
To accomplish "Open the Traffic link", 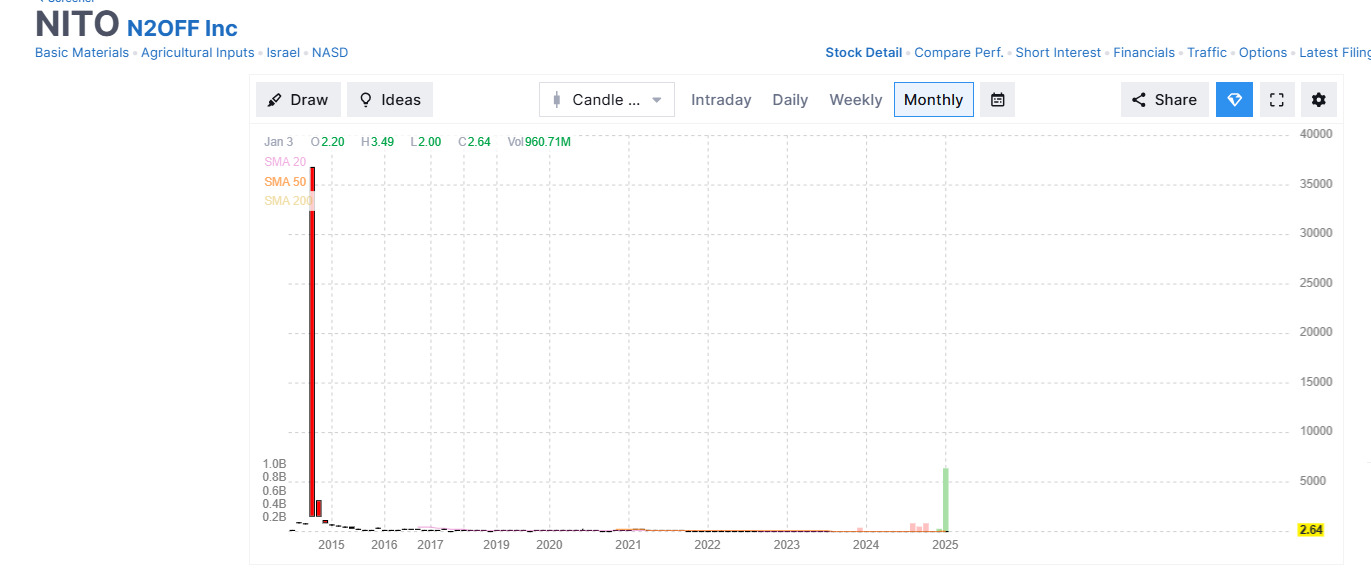I will (1207, 53).
